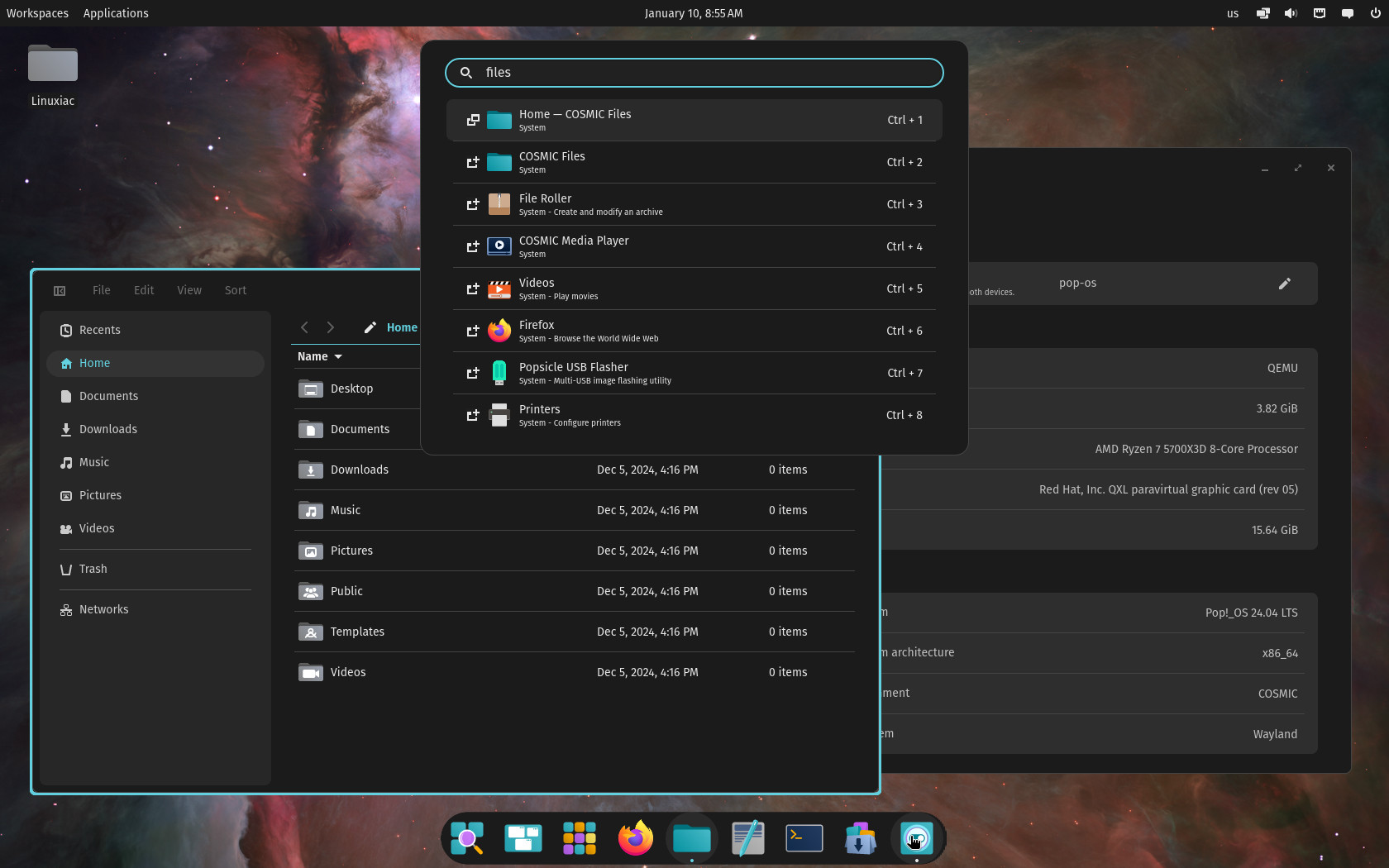Open the Workspaces panel button
Screen dimensions: 1389x868
(38, 13)
